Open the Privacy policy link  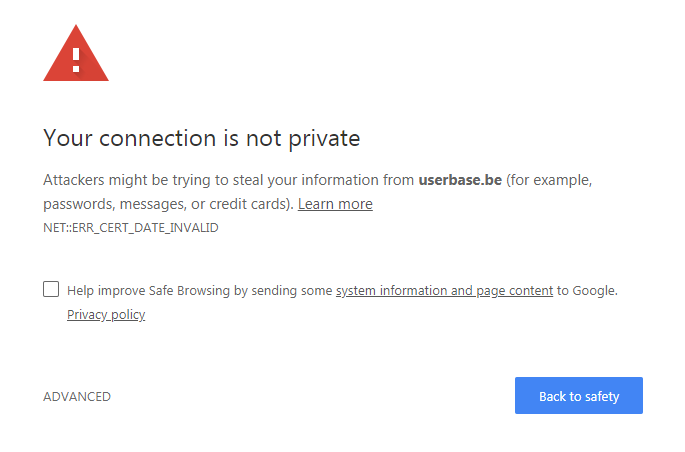[x=106, y=315]
